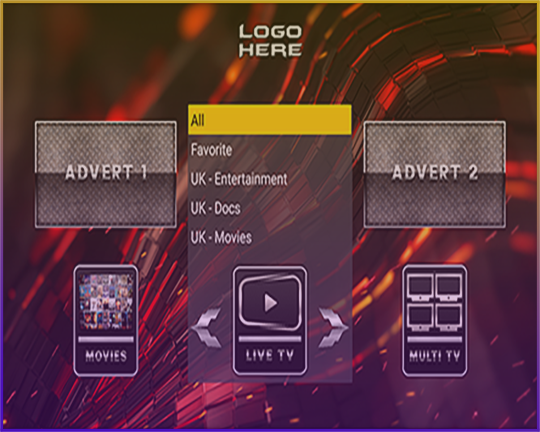Click the top-left monitor in Multi TV icon
Viewport: 540px width, 432px height.
click(x=420, y=288)
